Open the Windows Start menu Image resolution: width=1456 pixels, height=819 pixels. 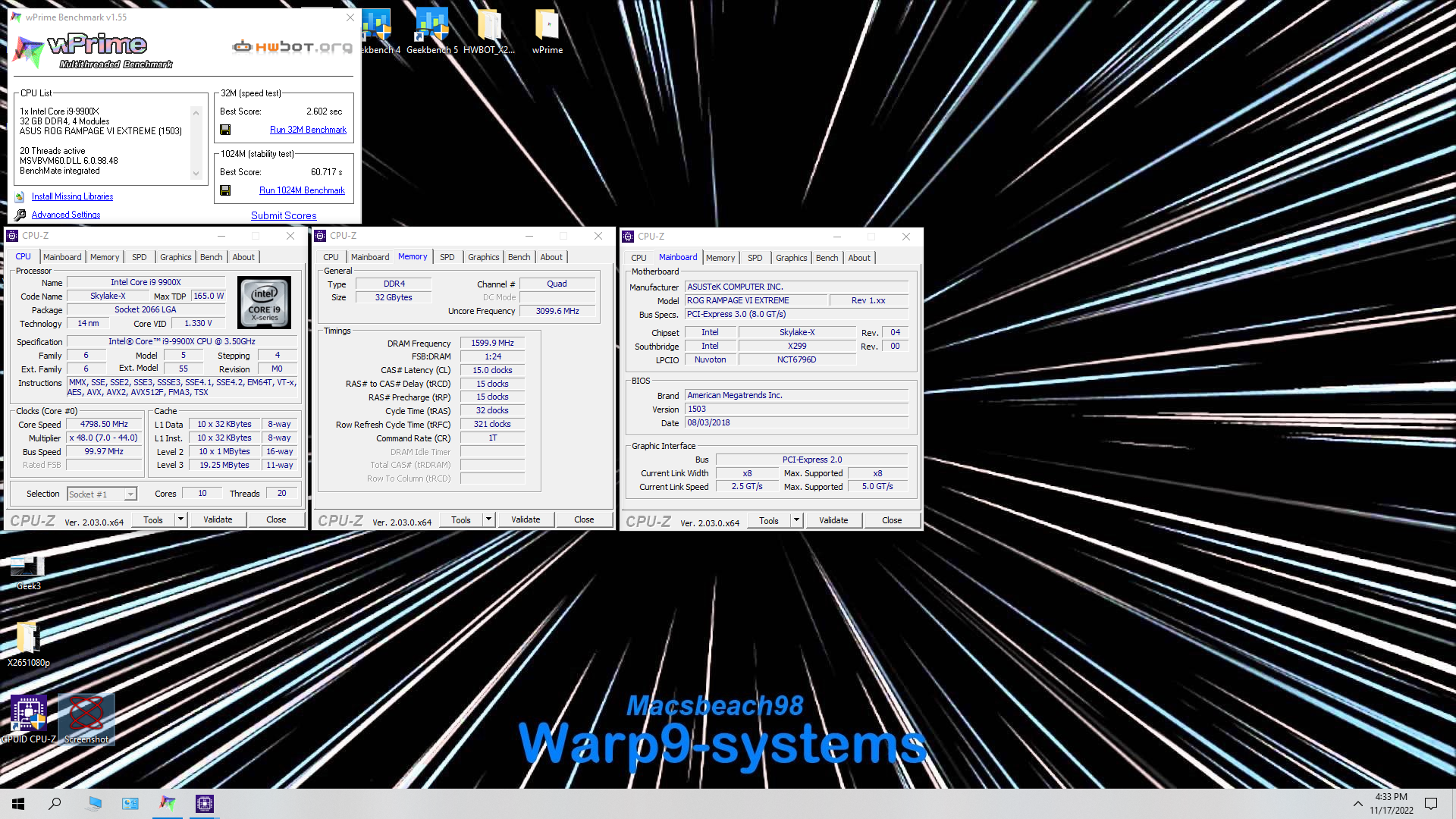point(18,804)
